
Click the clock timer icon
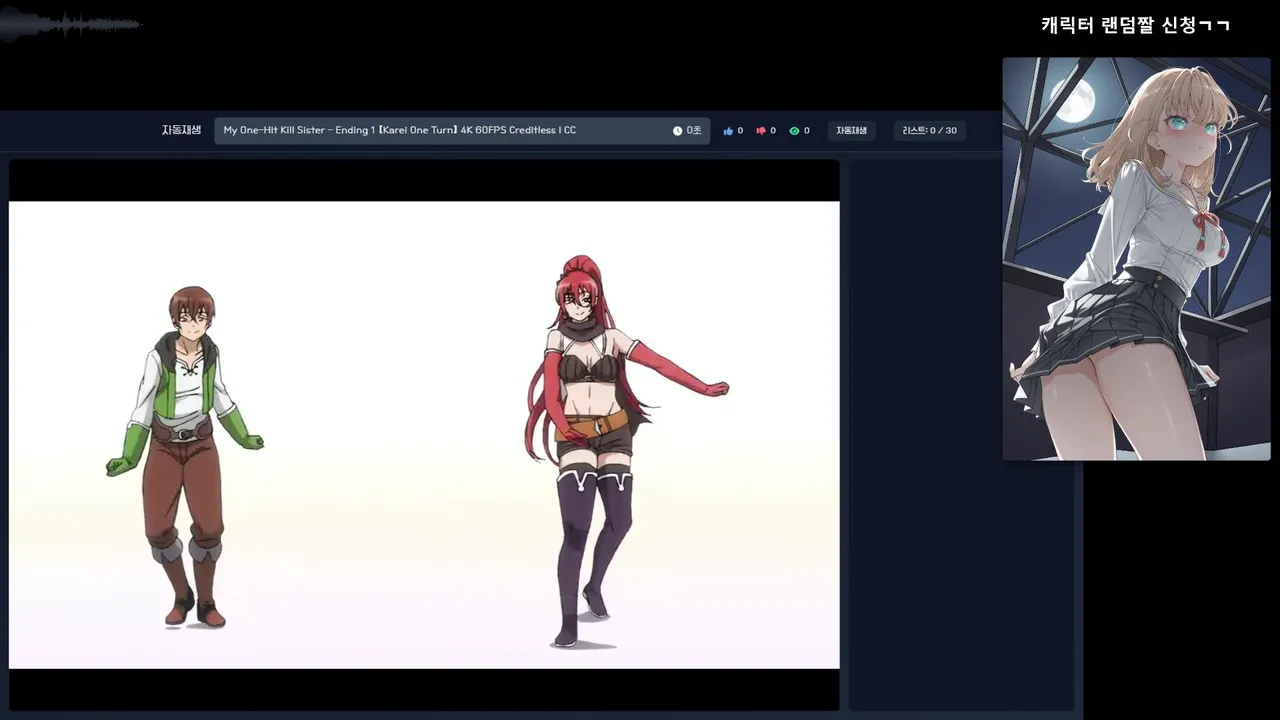[x=677, y=131]
